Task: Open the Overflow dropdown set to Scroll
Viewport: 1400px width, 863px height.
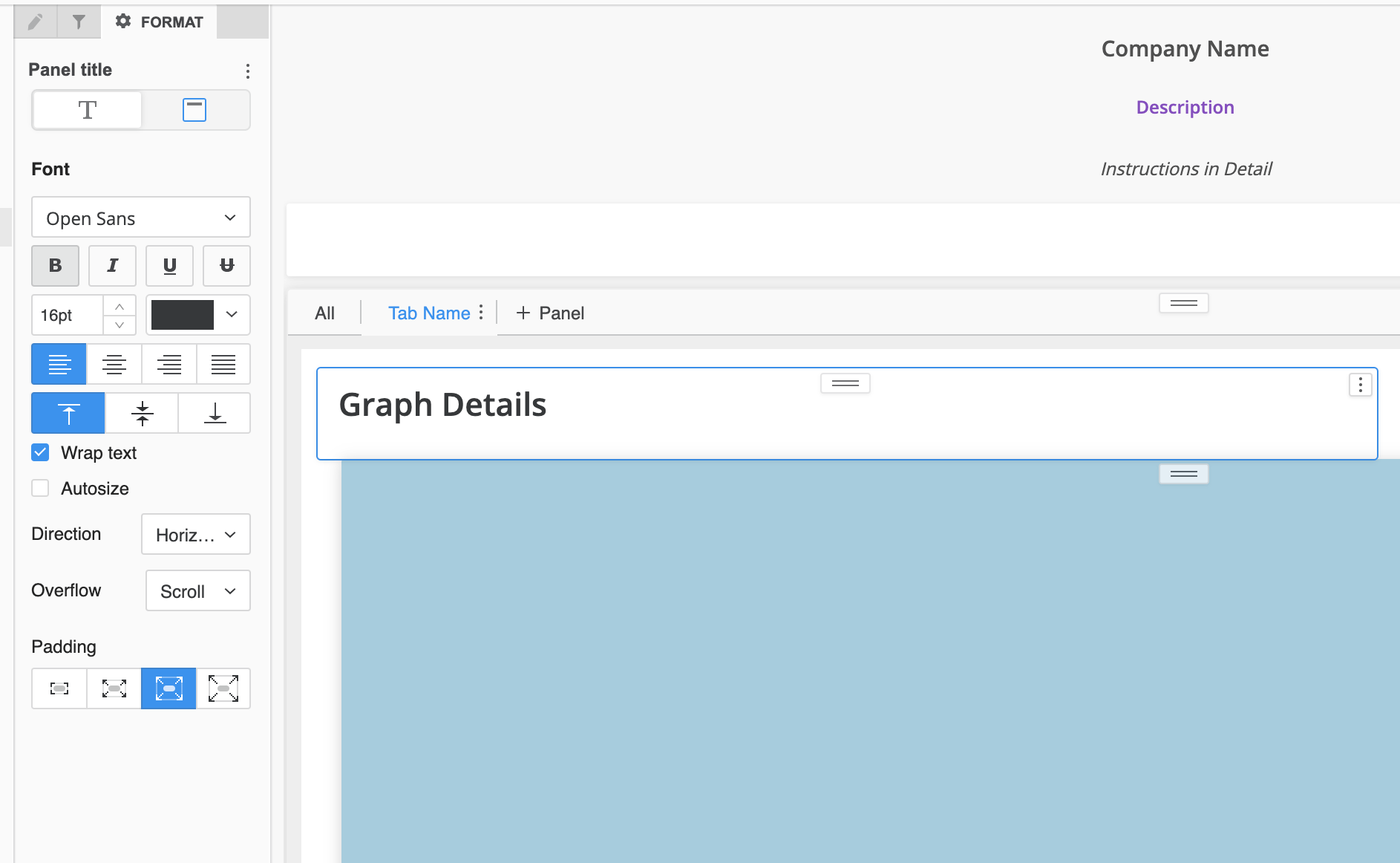Action: (x=197, y=590)
